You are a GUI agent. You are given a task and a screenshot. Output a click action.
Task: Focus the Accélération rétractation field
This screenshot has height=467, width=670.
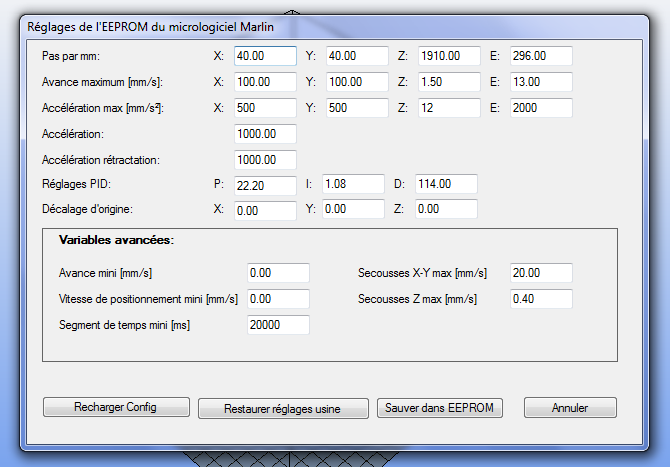click(x=265, y=160)
